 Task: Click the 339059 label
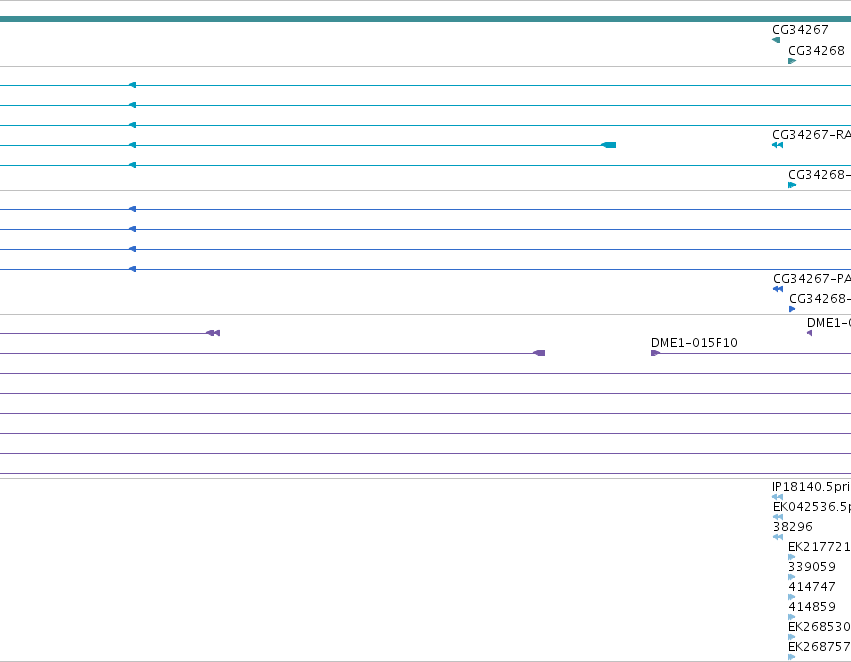tap(812, 566)
